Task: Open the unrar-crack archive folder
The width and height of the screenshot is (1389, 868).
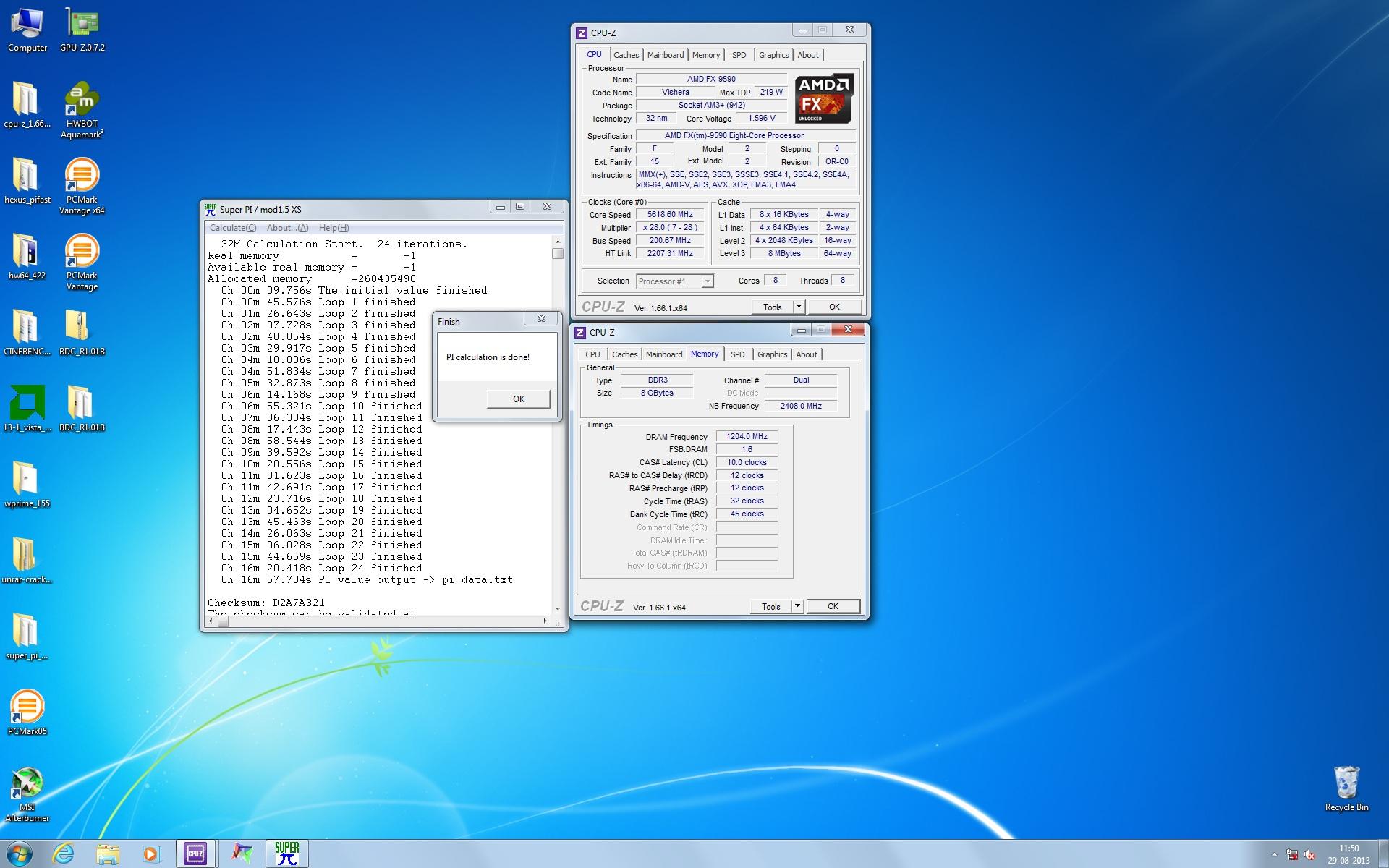Action: tap(27, 561)
